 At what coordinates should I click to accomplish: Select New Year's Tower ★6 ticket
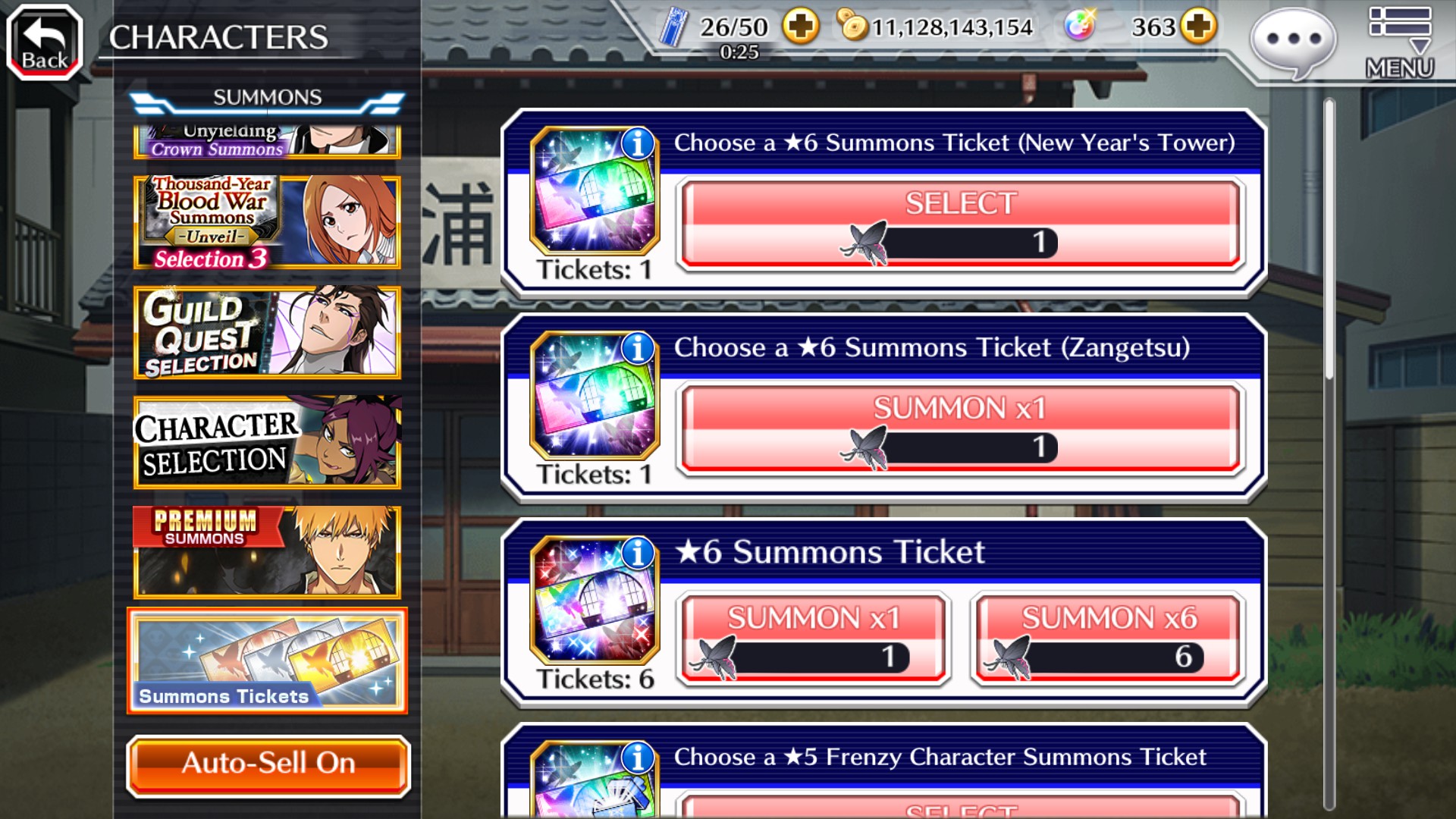[x=960, y=224]
